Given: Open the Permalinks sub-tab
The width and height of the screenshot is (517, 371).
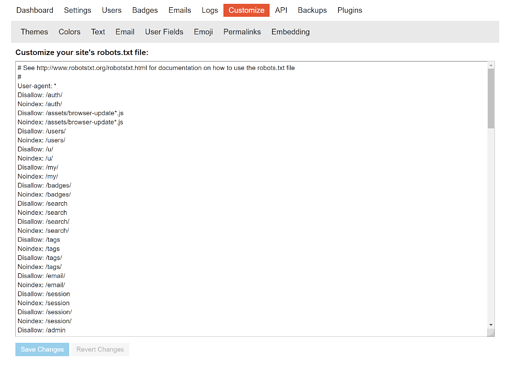Looking at the screenshot, I should tap(242, 32).
